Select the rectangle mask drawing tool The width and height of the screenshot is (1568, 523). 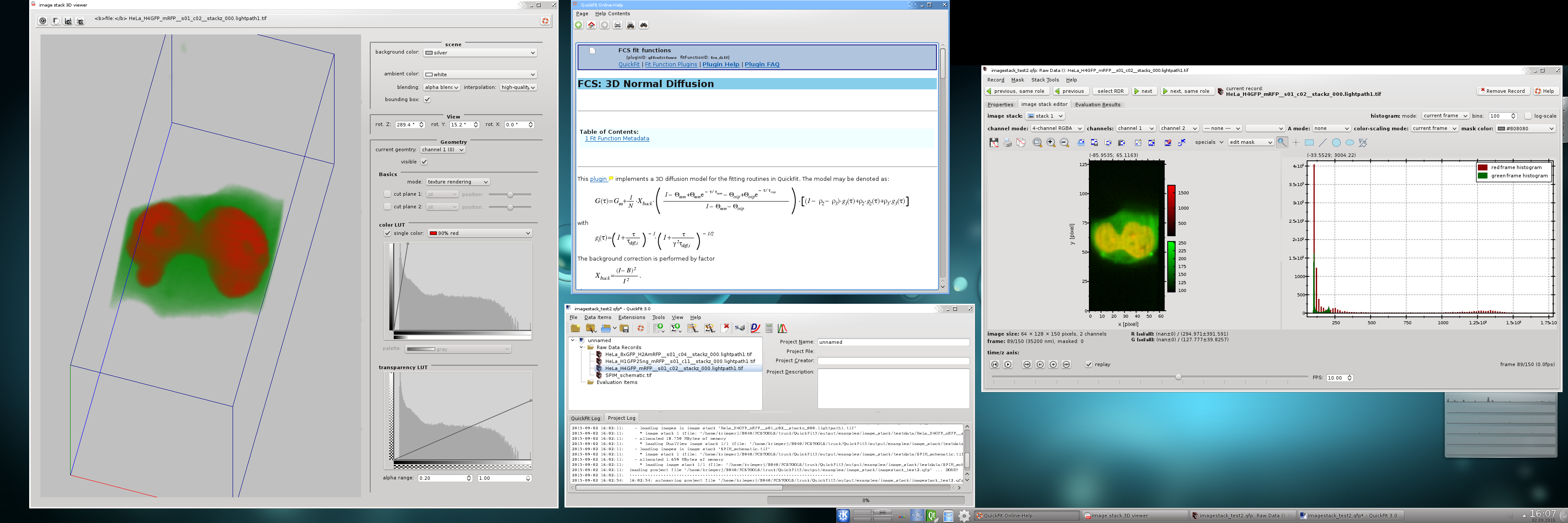(x=1309, y=143)
